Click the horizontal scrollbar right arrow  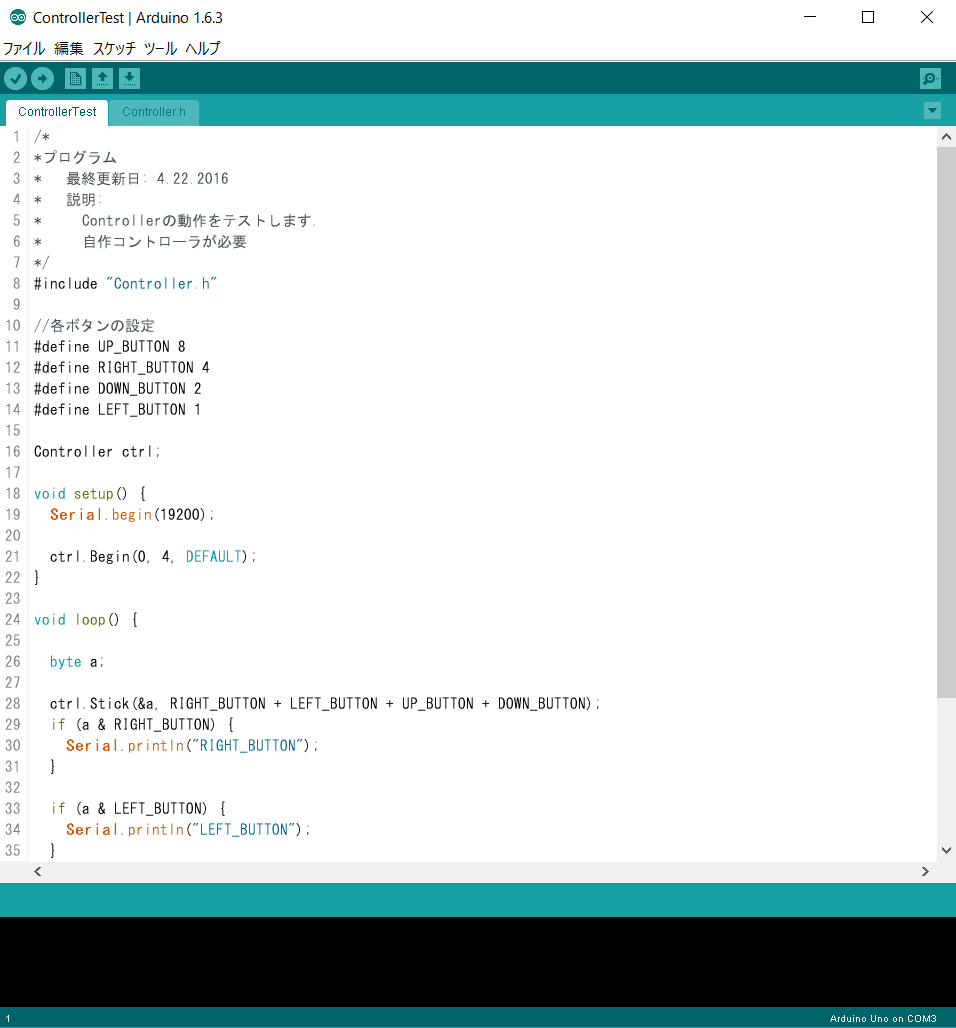[x=925, y=871]
